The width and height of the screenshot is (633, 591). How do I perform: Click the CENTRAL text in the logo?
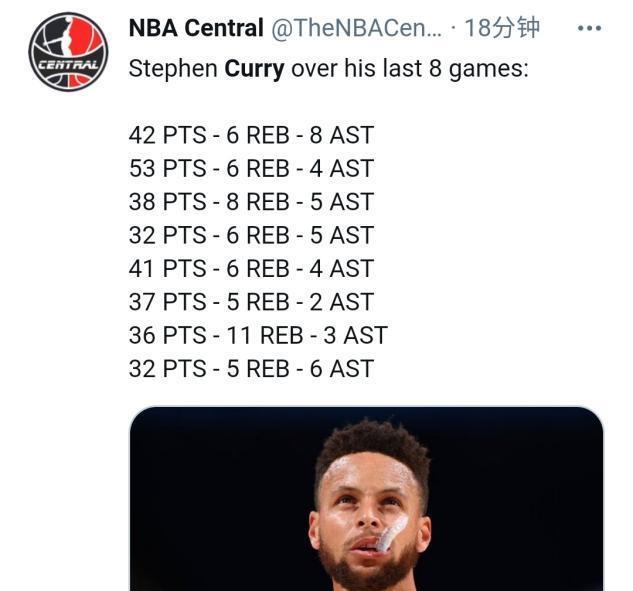coord(68,65)
